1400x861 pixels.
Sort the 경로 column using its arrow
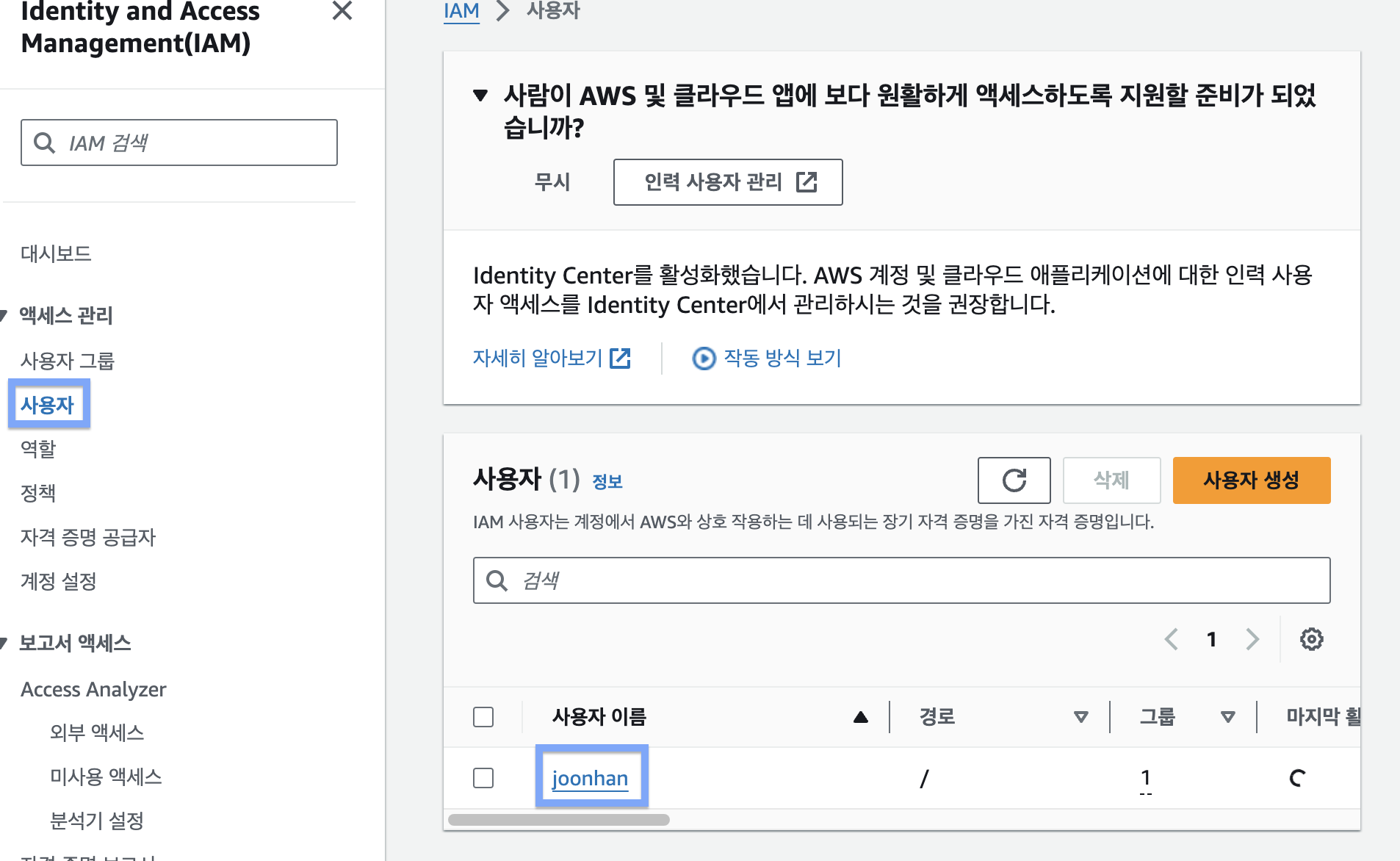click(x=1080, y=717)
